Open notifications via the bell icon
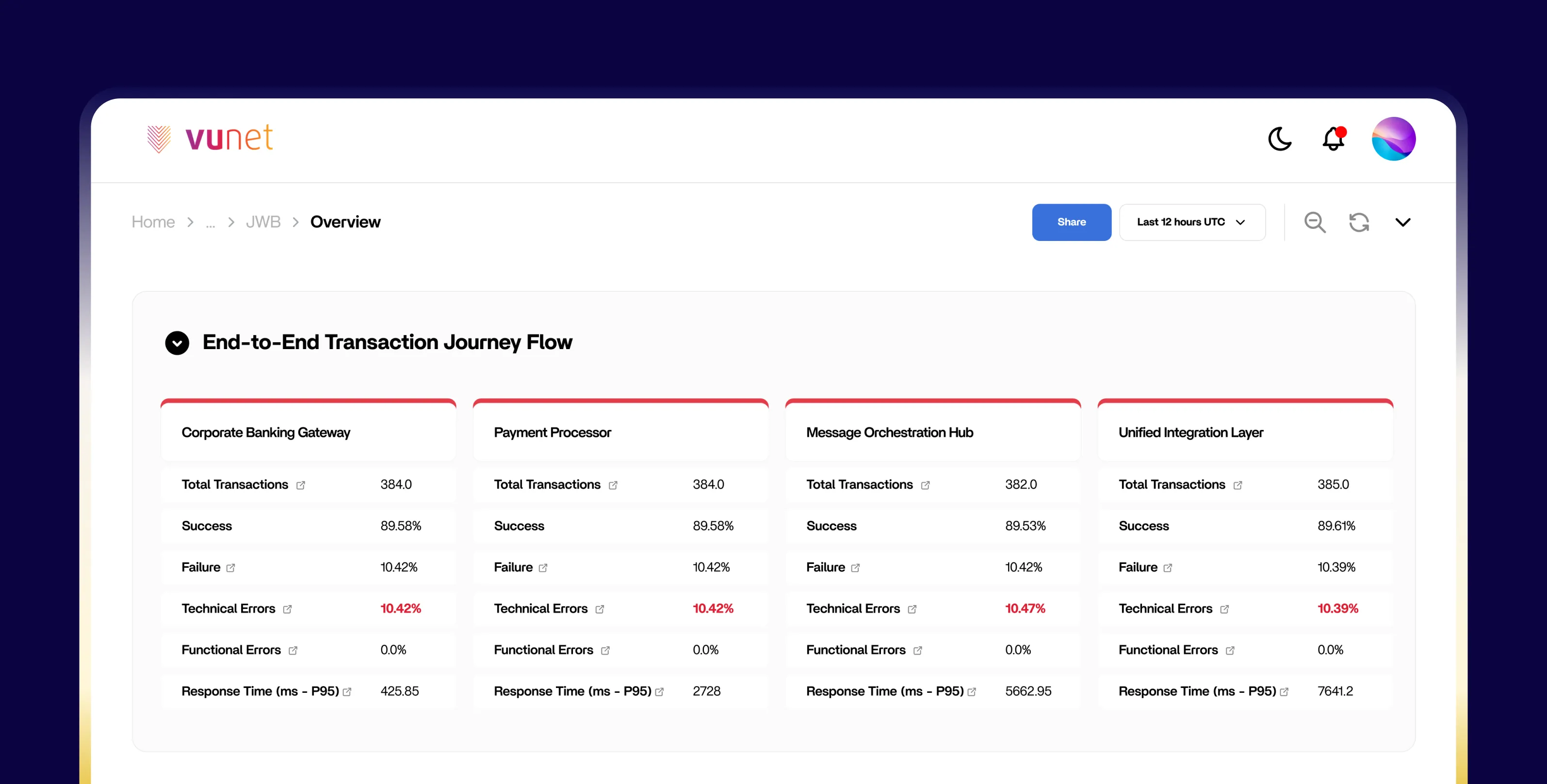This screenshot has height=784, width=1547. (x=1333, y=139)
